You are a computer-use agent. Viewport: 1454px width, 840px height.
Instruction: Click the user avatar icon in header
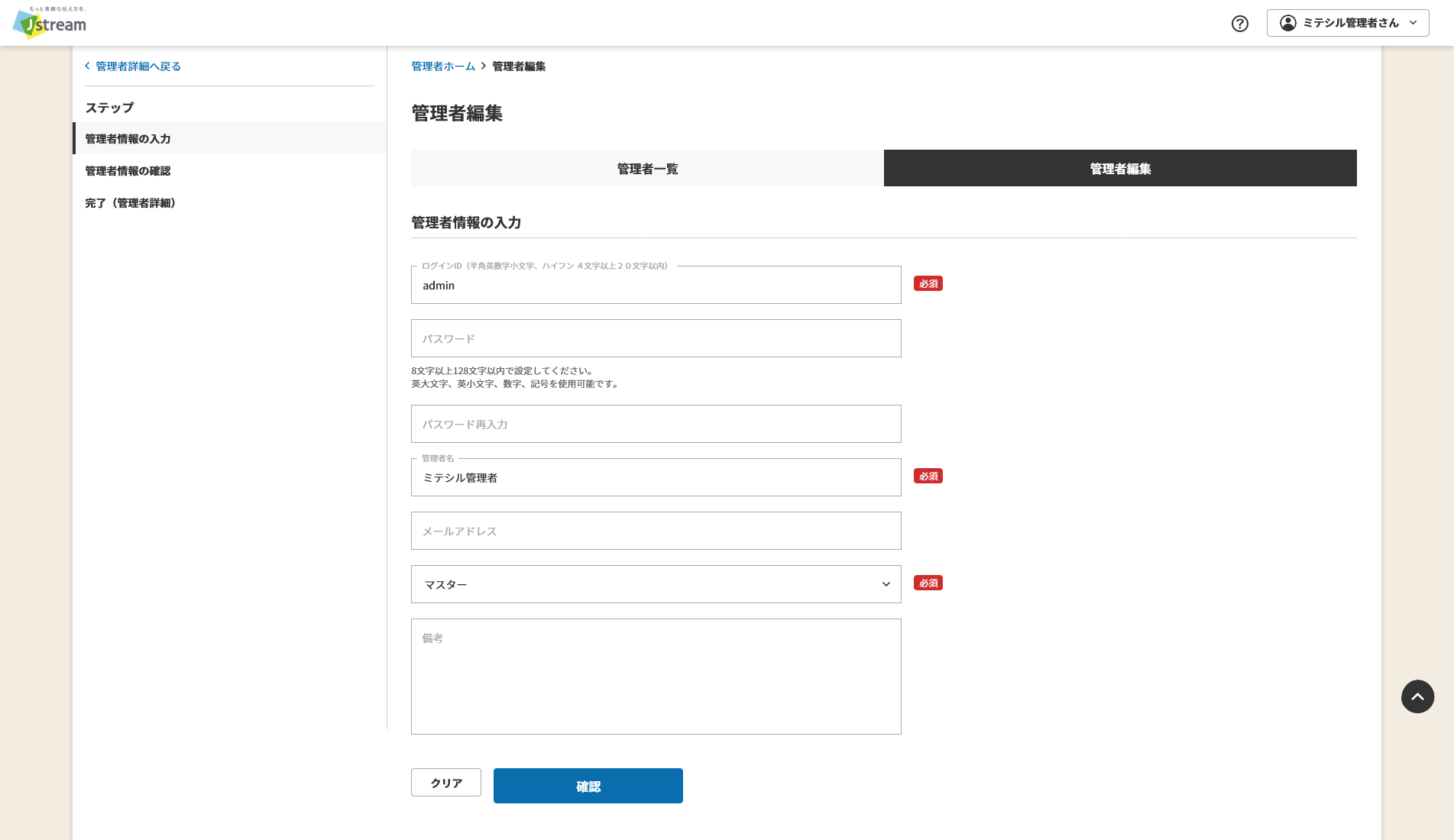pos(1288,23)
